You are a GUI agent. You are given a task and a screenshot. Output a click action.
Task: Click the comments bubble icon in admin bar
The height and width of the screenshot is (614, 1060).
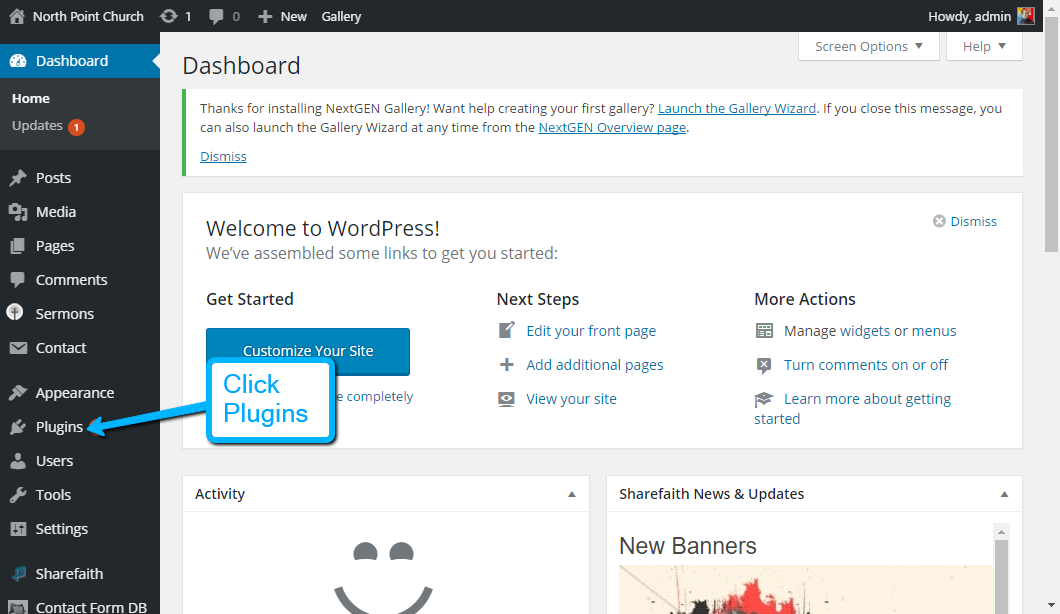click(216, 16)
